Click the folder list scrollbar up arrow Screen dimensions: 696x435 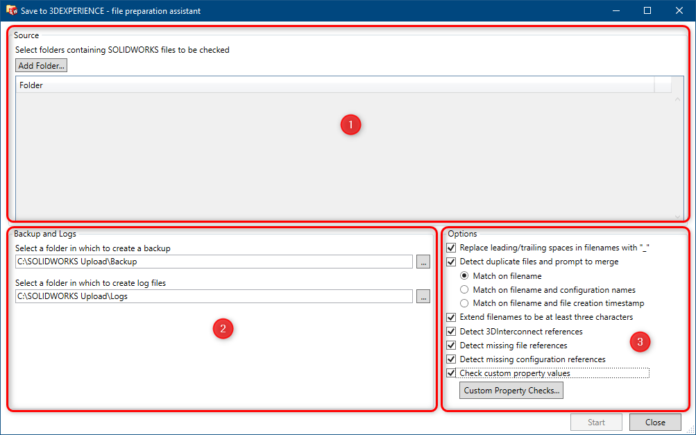point(677,99)
